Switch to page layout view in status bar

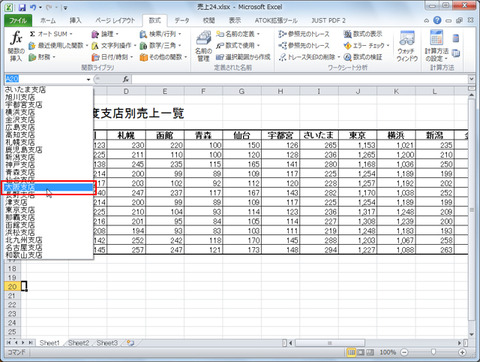click(x=361, y=352)
